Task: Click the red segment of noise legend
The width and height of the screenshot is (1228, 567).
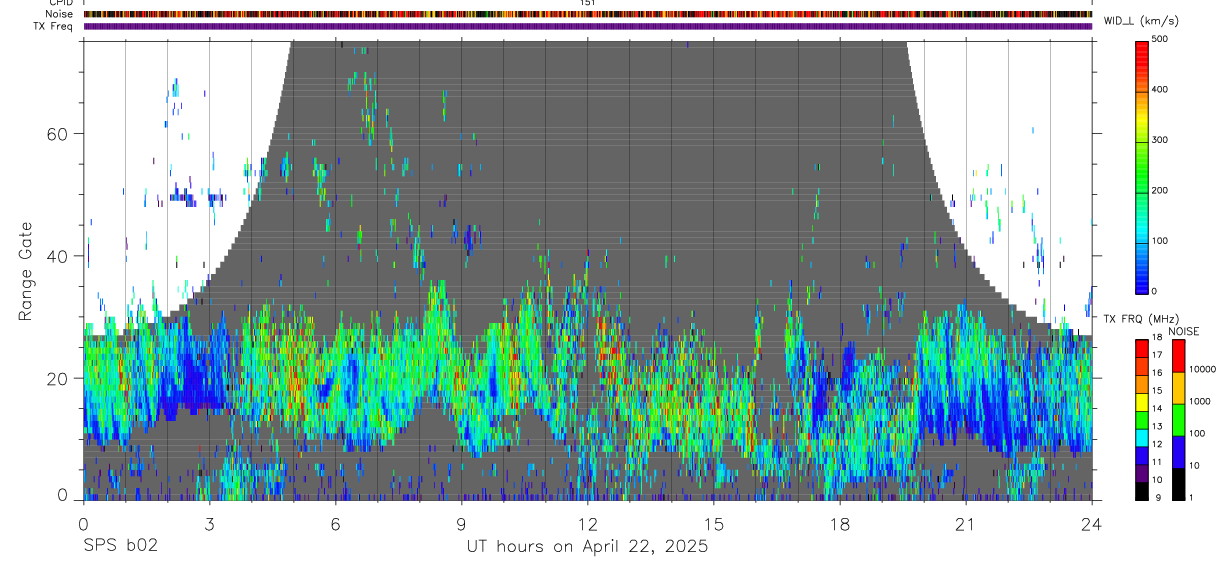Action: click(1179, 355)
